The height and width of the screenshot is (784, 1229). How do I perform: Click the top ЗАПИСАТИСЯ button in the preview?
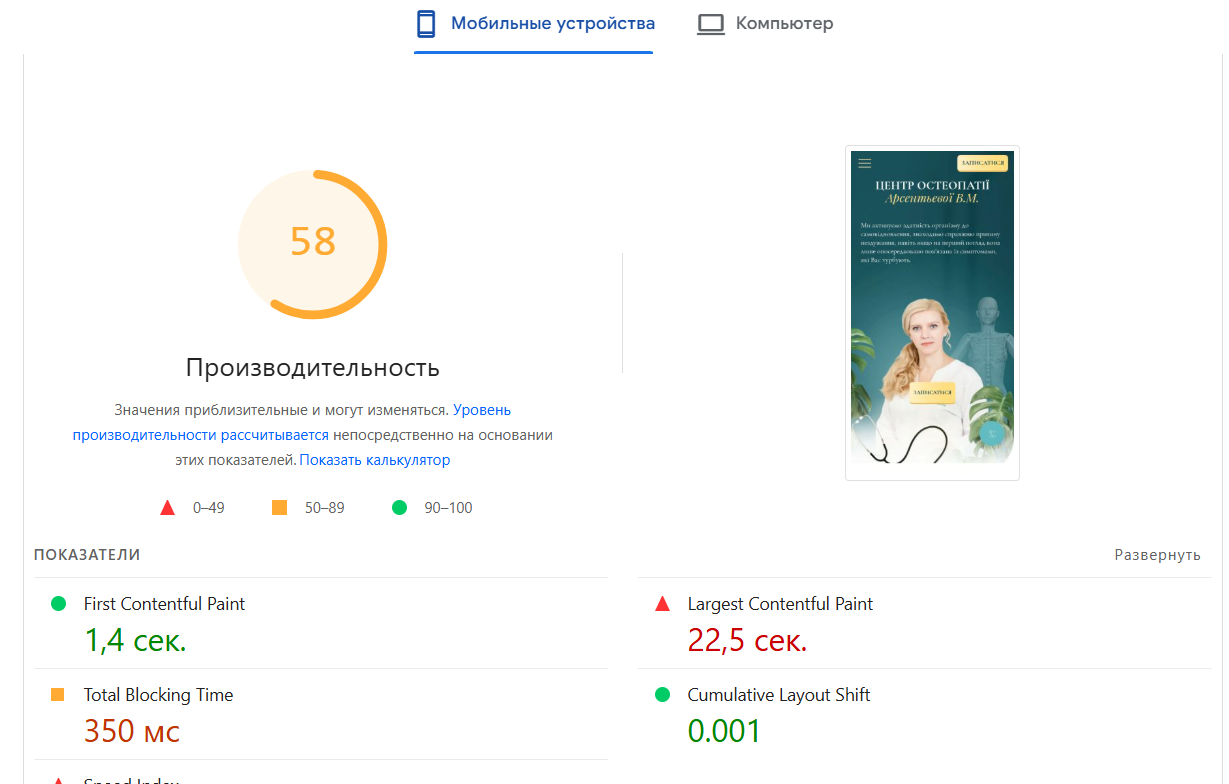[982, 163]
